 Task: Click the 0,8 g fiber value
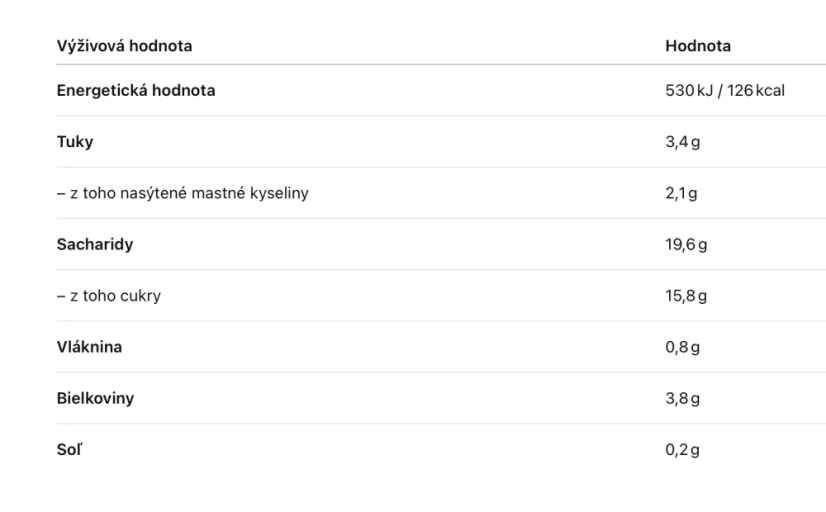(x=683, y=347)
